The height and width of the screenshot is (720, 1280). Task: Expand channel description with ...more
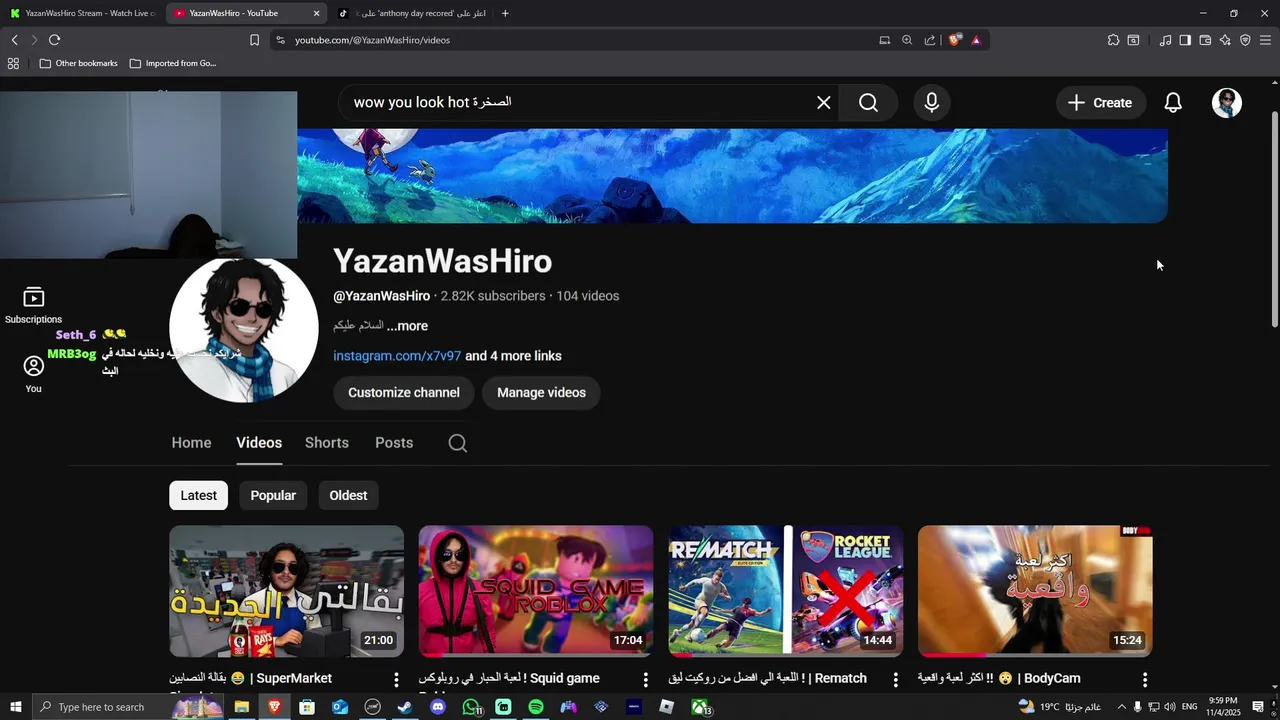click(408, 326)
